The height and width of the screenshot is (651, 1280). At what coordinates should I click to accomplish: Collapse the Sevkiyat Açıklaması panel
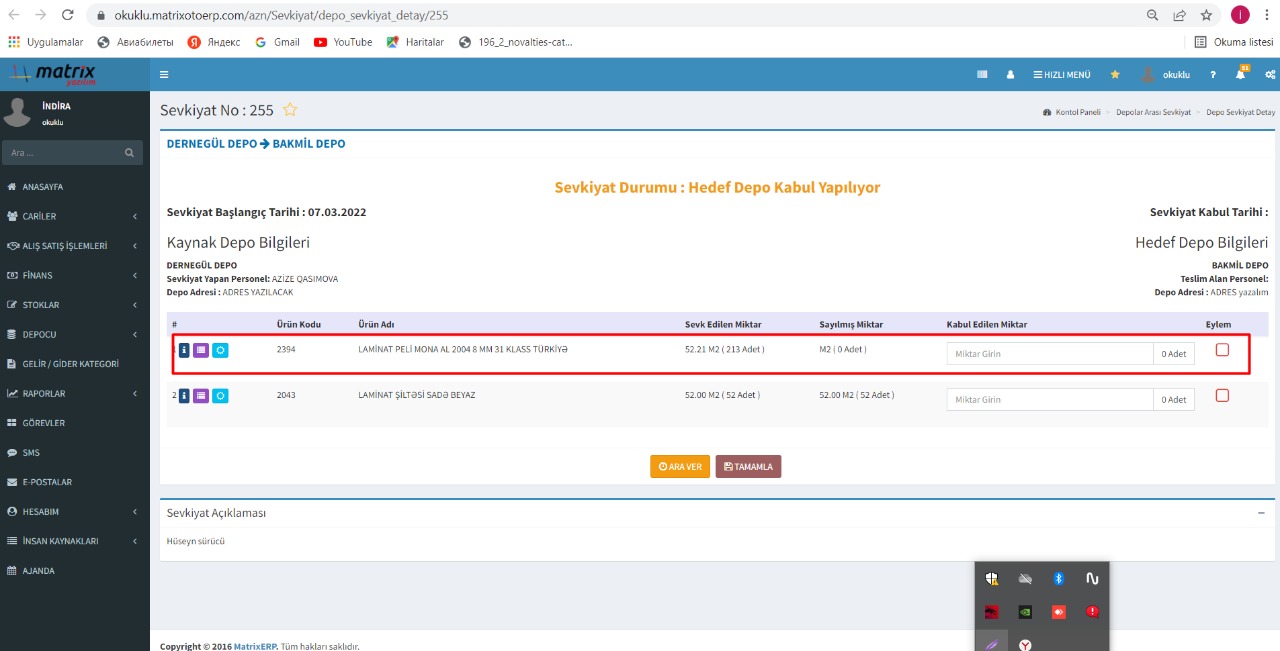(x=1261, y=513)
